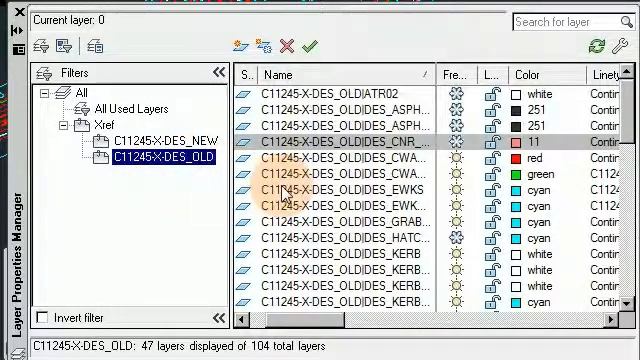Click the New Property Filter icon
The width and height of the screenshot is (640, 360).
point(41,46)
